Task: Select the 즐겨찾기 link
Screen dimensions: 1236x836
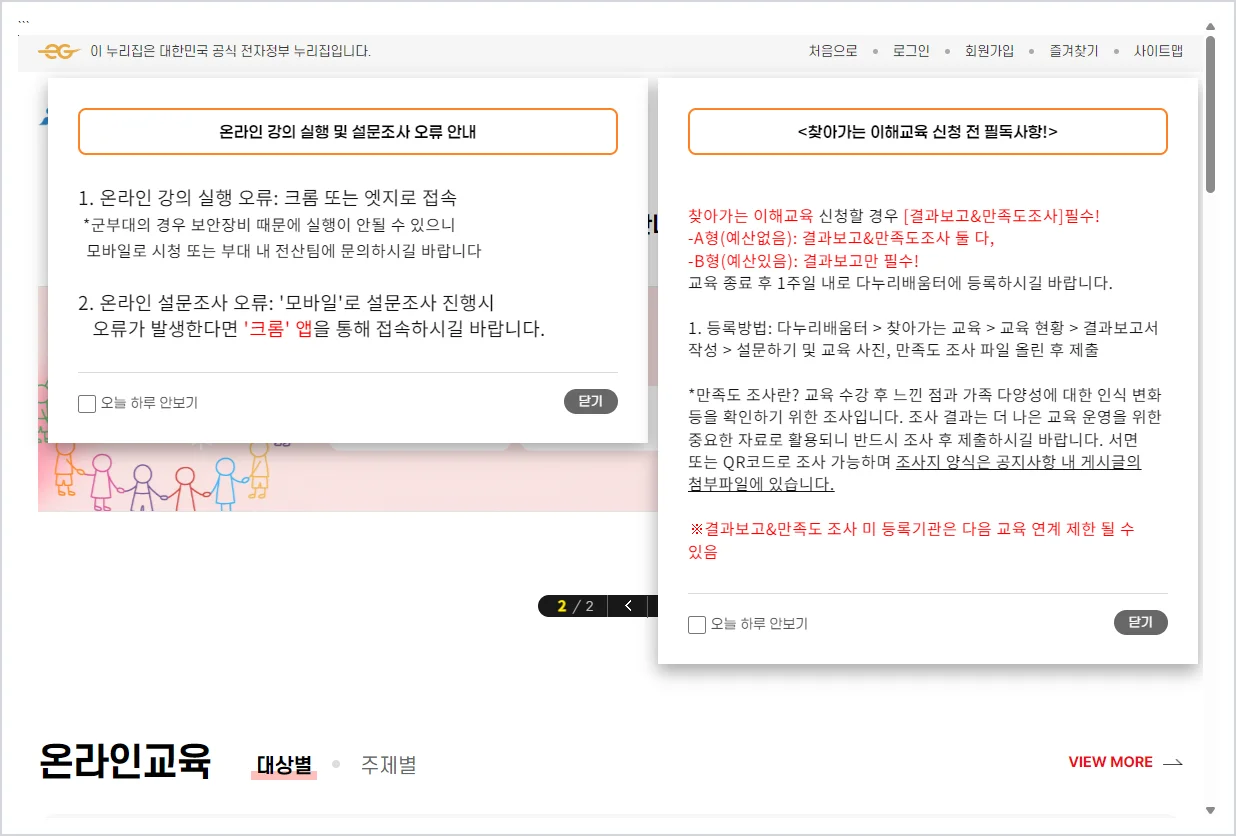Action: tap(1073, 51)
